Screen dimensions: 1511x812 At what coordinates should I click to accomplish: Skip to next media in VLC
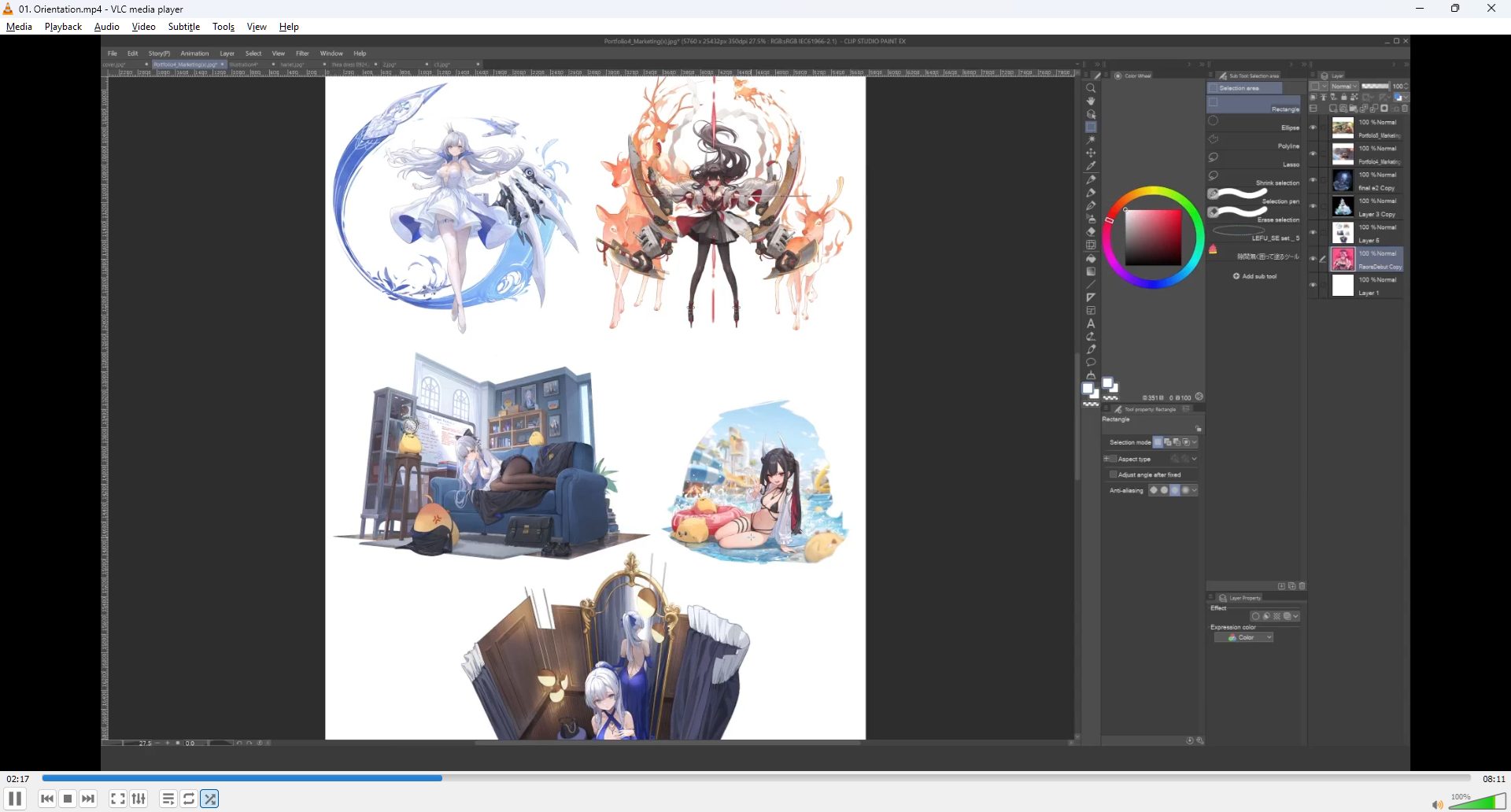click(88, 799)
